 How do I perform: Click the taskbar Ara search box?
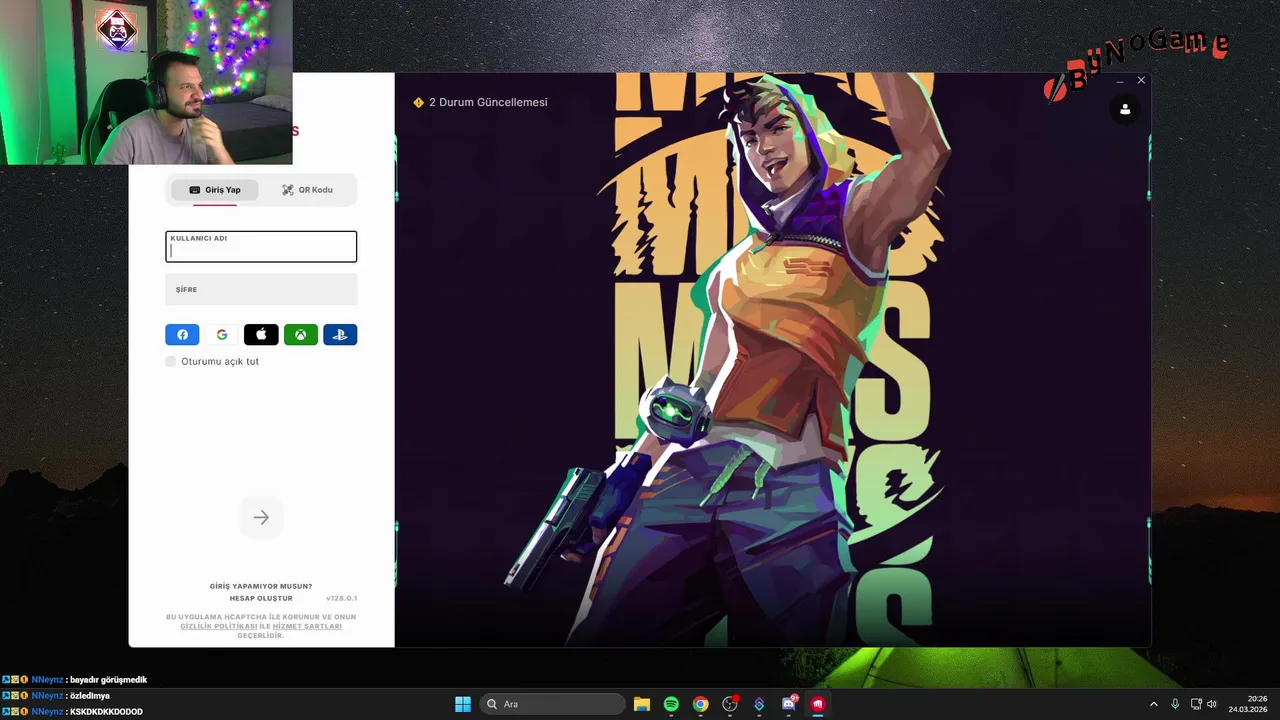pos(553,704)
